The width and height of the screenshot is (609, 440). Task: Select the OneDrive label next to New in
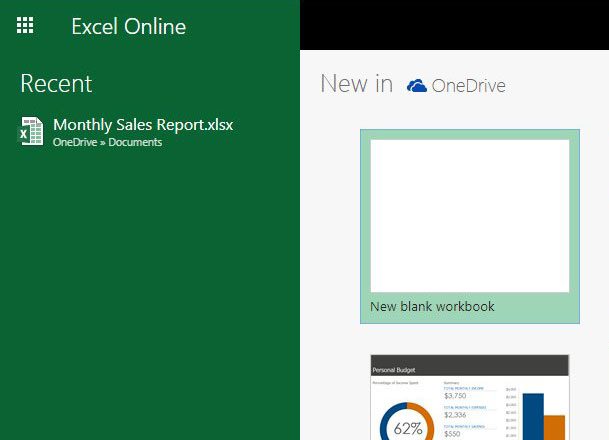[468, 86]
